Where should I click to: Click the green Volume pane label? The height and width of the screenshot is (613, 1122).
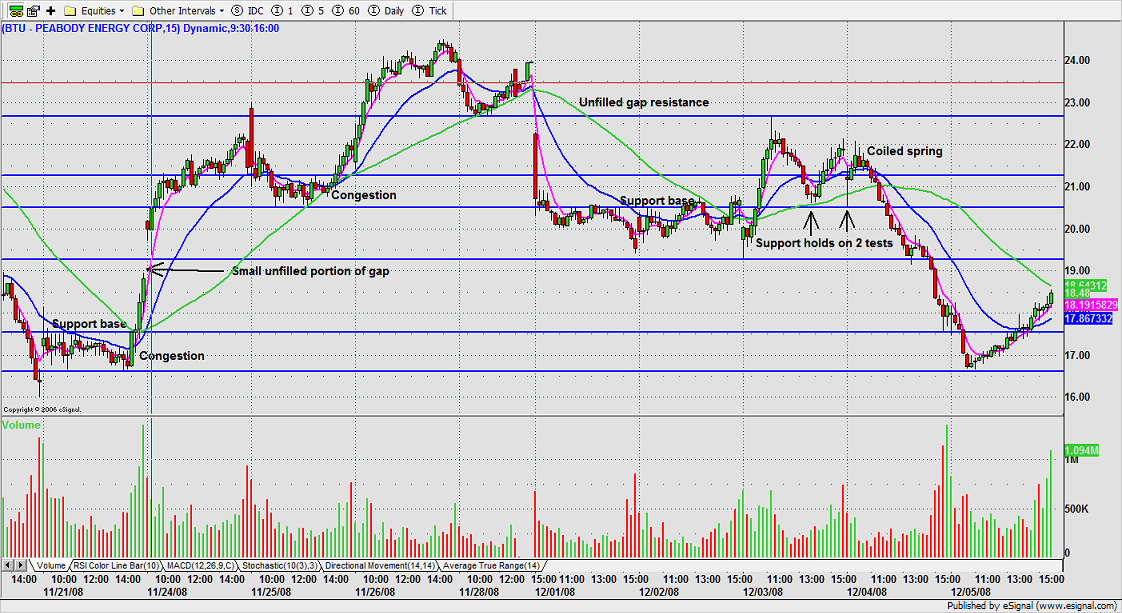pyautogui.click(x=21, y=426)
